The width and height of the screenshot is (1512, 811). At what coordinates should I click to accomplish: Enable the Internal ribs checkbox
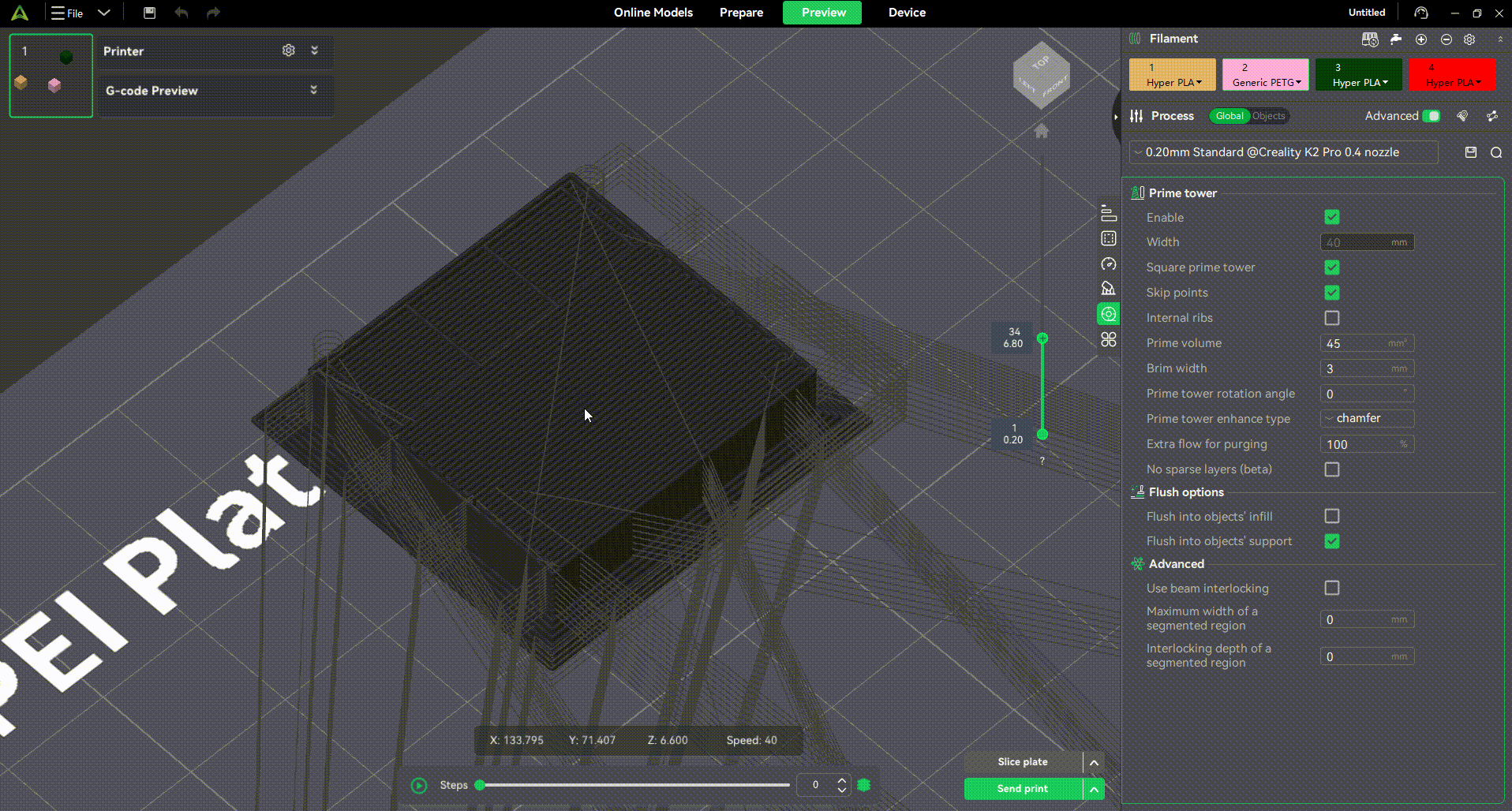pos(1332,318)
